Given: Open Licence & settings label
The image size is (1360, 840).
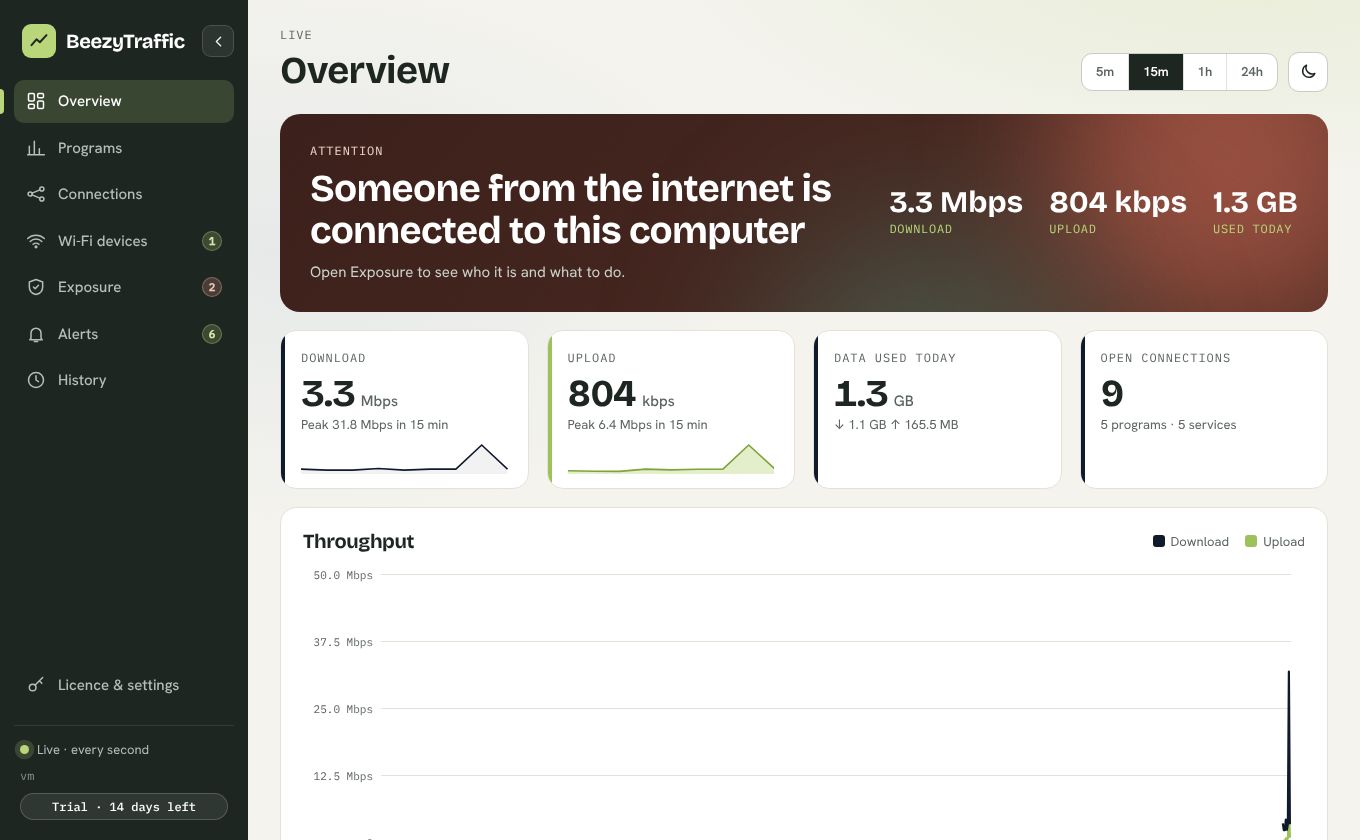Looking at the screenshot, I should (x=118, y=685).
